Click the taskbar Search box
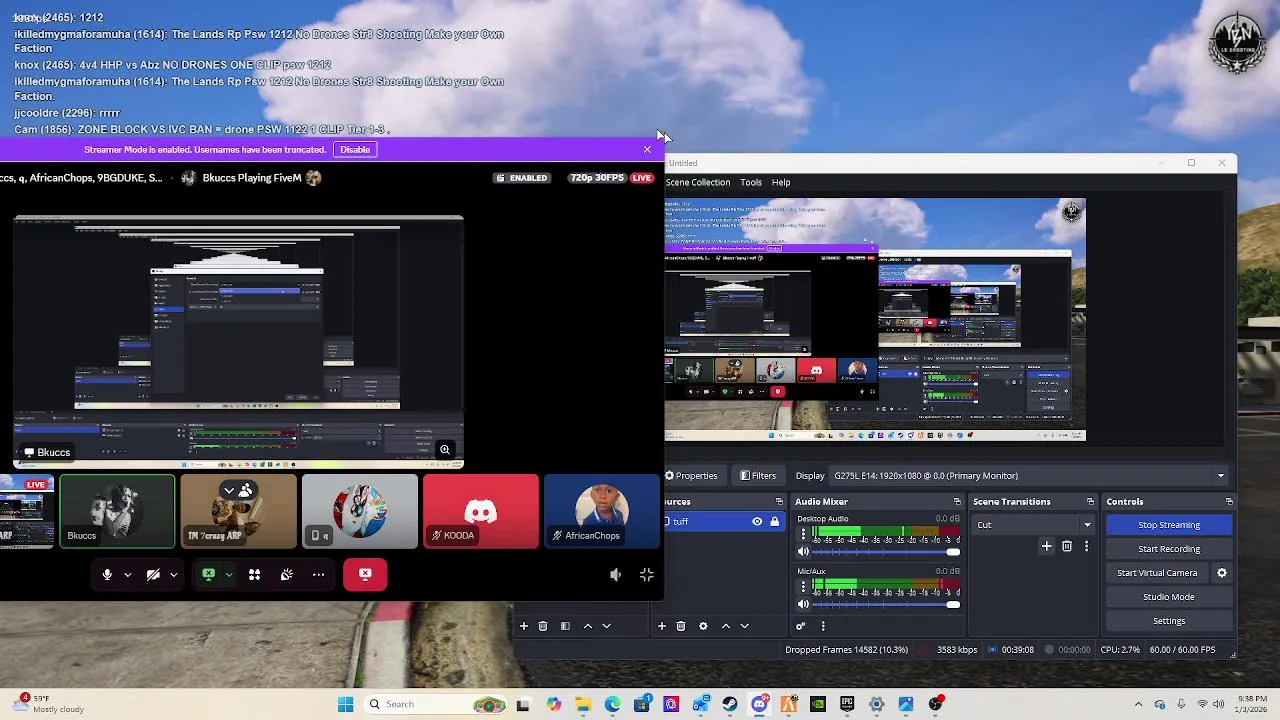1280x720 pixels. pos(435,704)
